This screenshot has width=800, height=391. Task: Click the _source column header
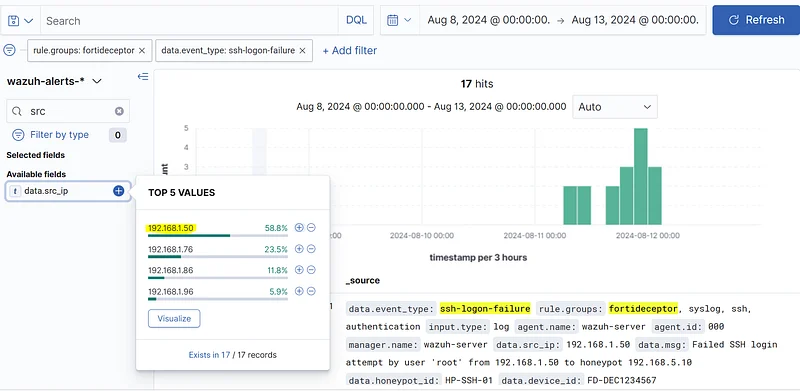click(x=363, y=281)
